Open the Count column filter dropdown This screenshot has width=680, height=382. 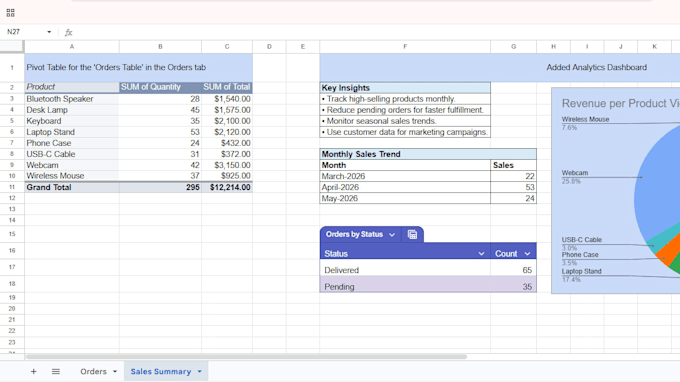pos(527,254)
